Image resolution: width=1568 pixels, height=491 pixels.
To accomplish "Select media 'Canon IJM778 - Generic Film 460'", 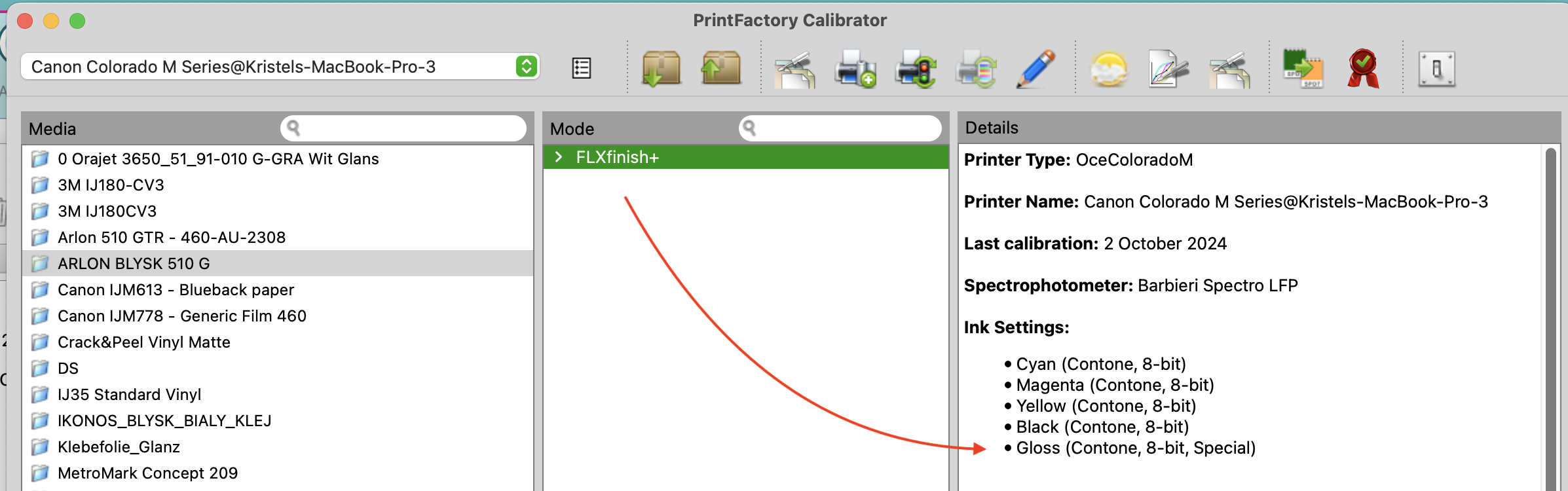I will [278, 316].
